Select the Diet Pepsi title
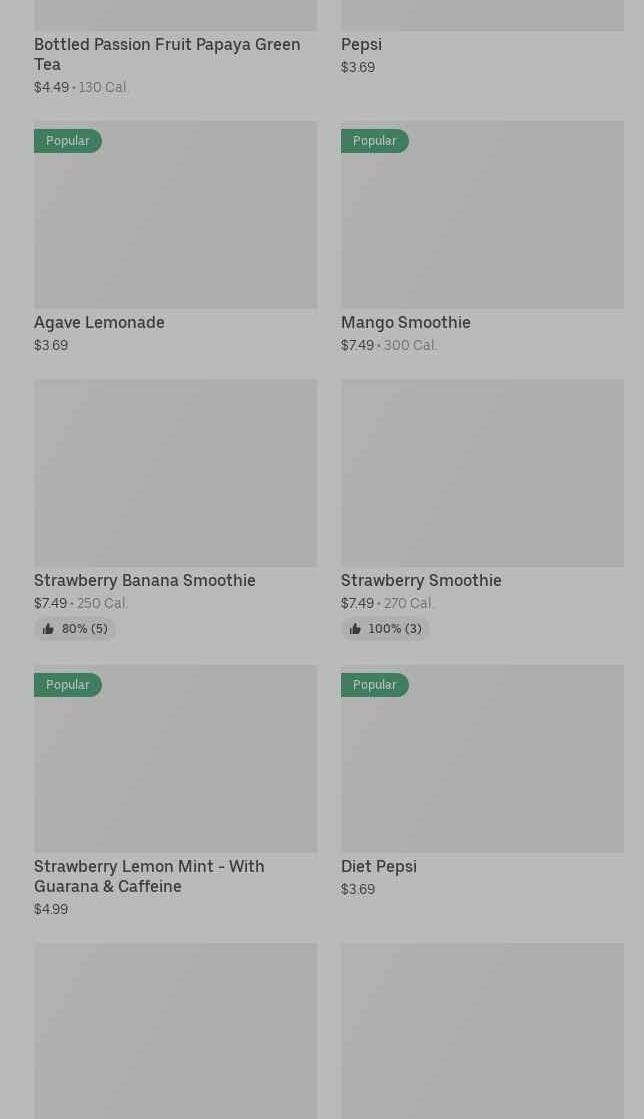 [378, 866]
